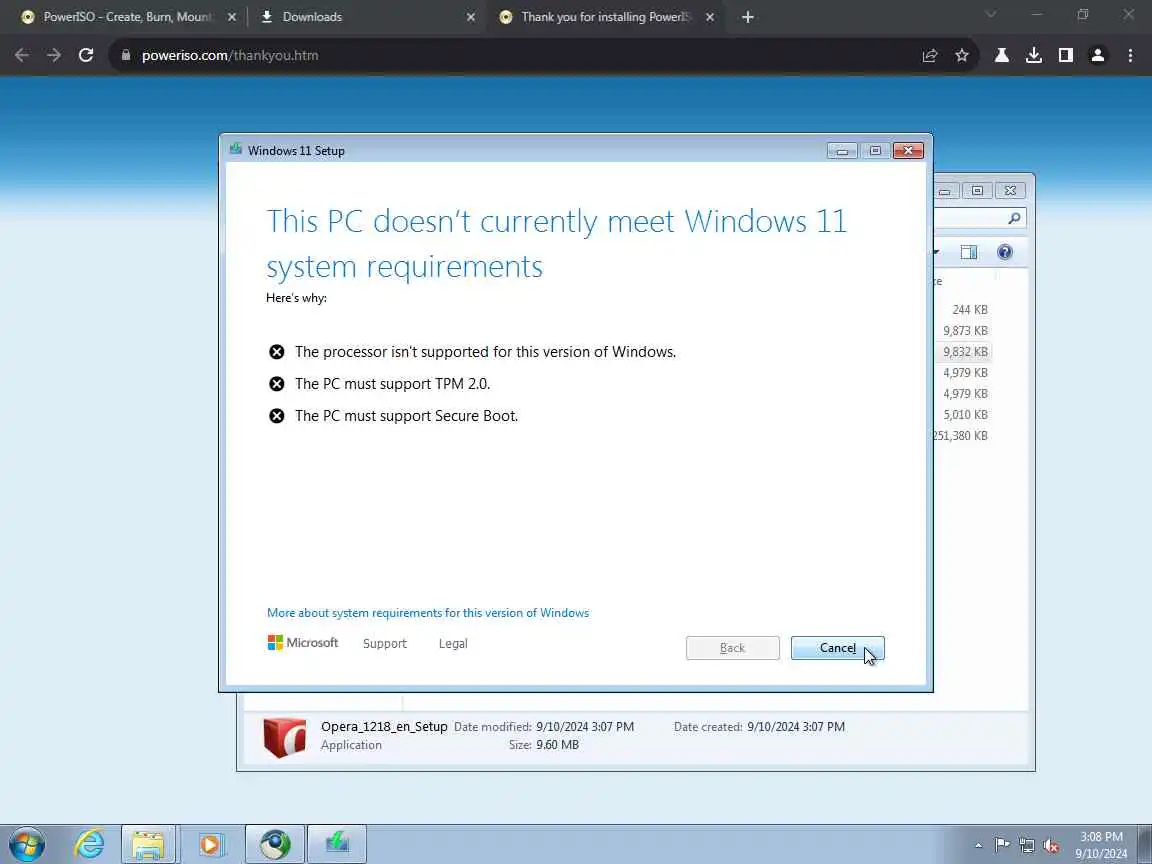1152x864 pixels.
Task: Close the Downloads tab
Action: [x=470, y=17]
